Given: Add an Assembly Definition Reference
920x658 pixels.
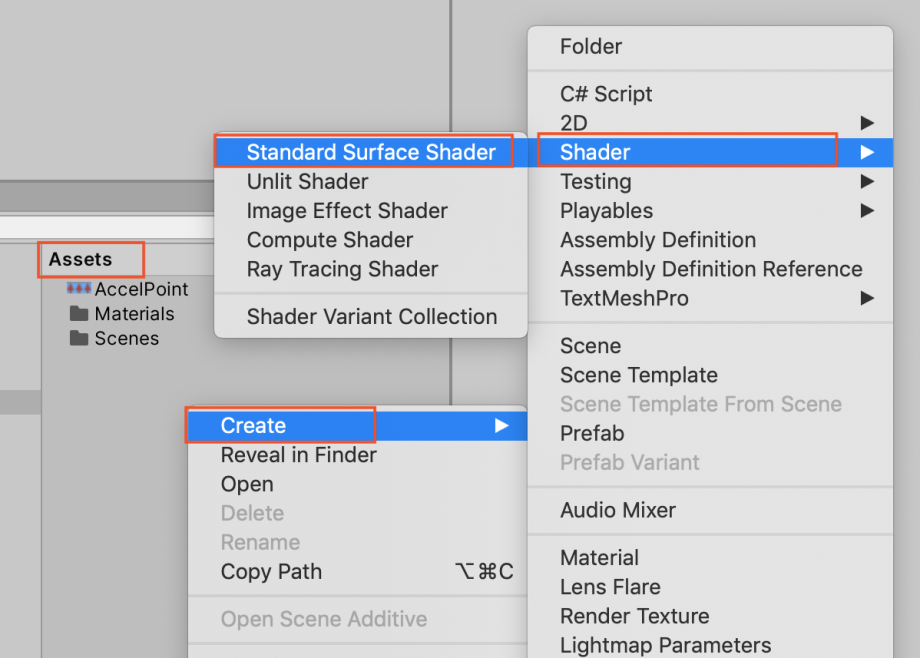Looking at the screenshot, I should coord(711,269).
